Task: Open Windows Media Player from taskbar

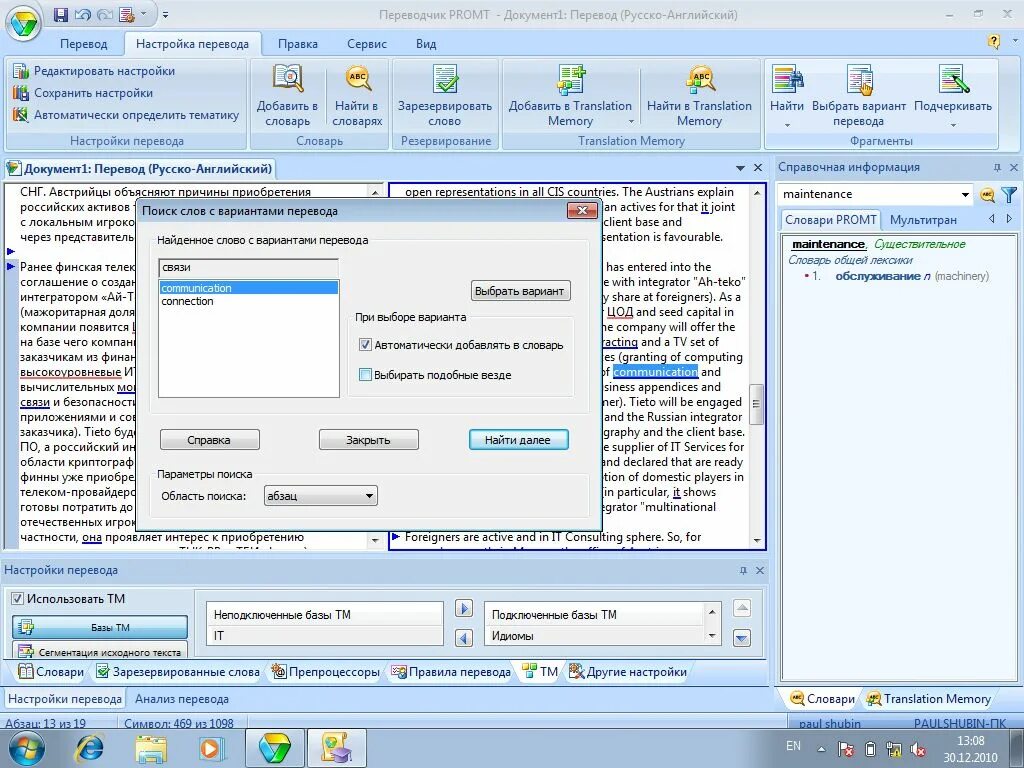Action: click(210, 748)
